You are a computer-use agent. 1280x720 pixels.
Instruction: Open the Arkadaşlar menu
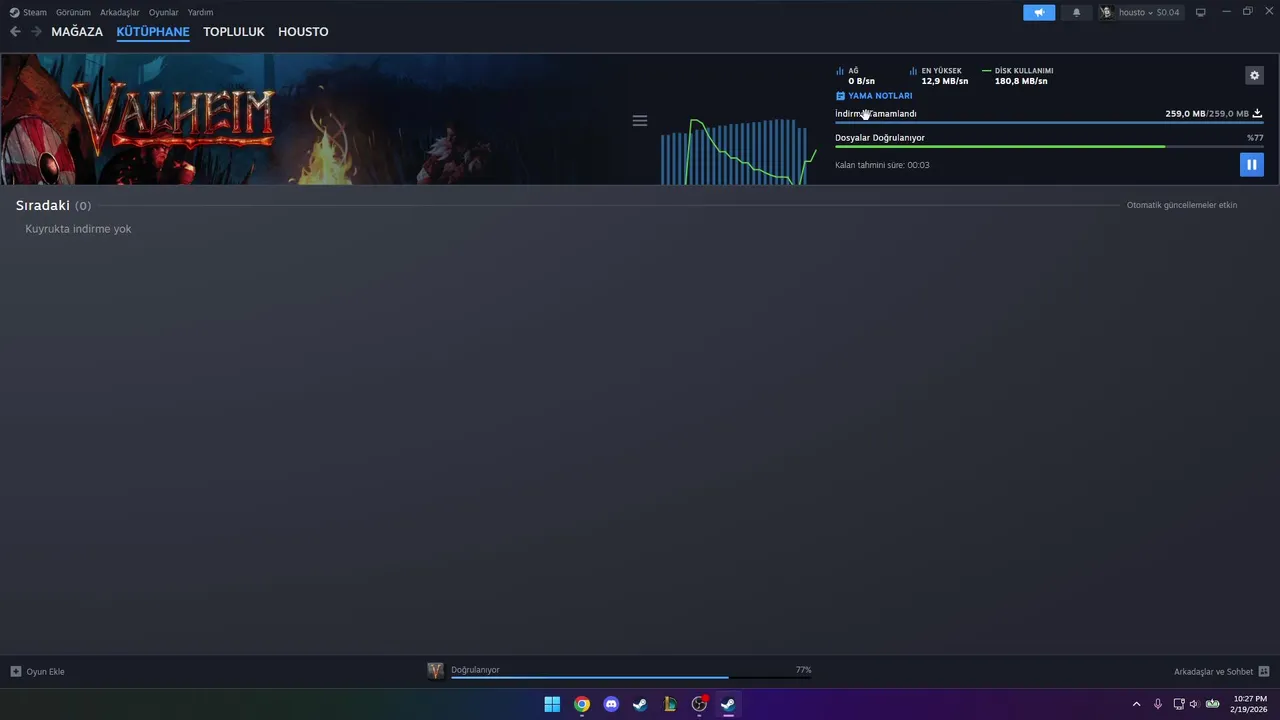pyautogui.click(x=120, y=12)
